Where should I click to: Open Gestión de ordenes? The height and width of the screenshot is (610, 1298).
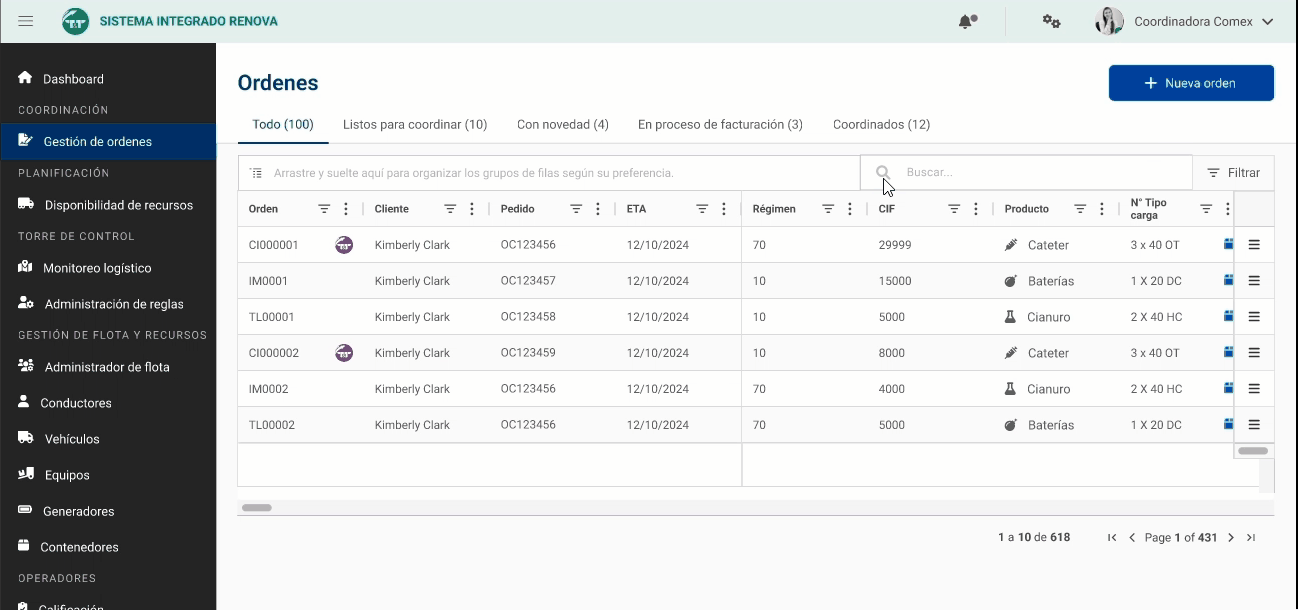pyautogui.click(x=108, y=141)
